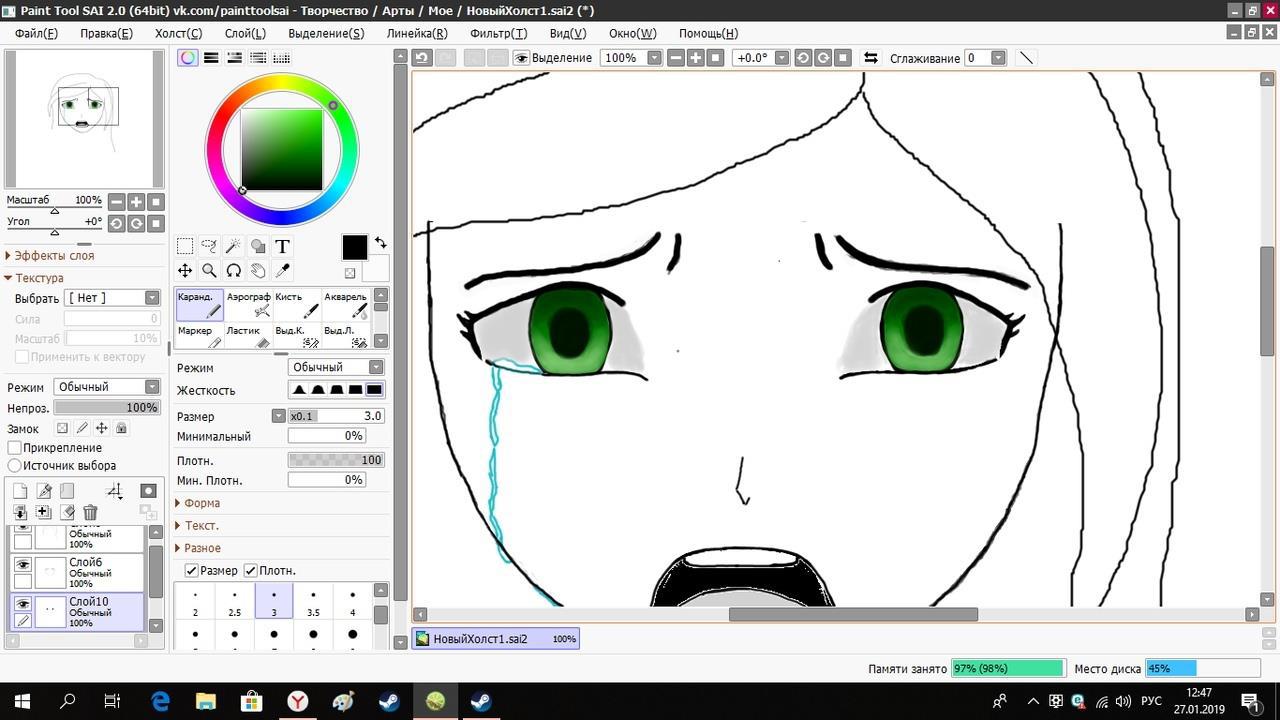Select the Источник выбора radio option

tap(15, 466)
